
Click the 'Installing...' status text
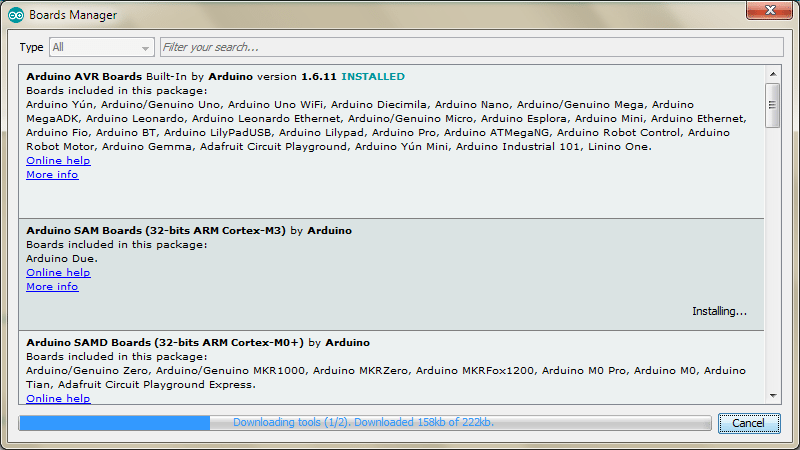click(x=719, y=312)
